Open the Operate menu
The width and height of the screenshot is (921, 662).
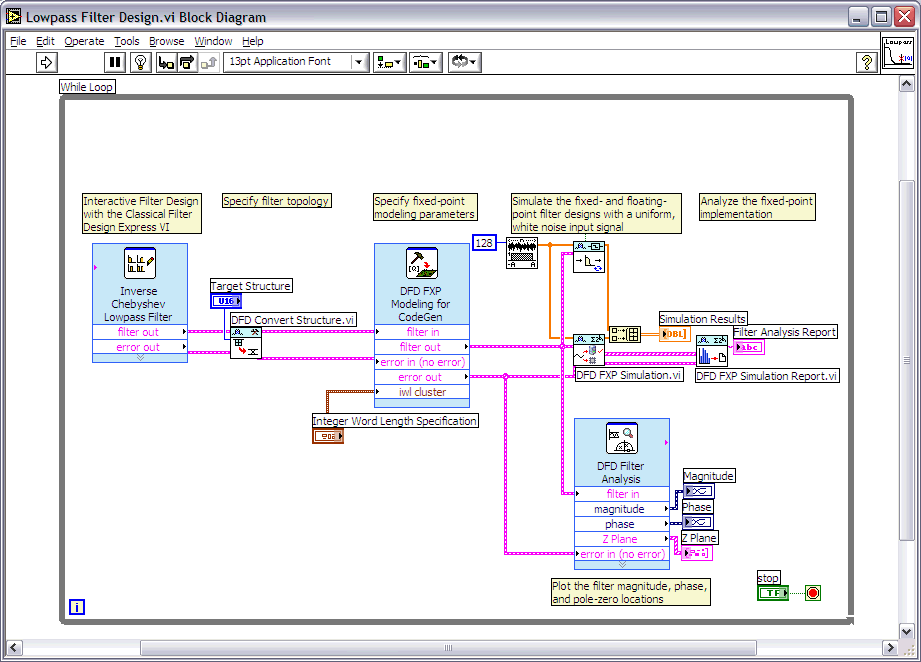pos(84,41)
